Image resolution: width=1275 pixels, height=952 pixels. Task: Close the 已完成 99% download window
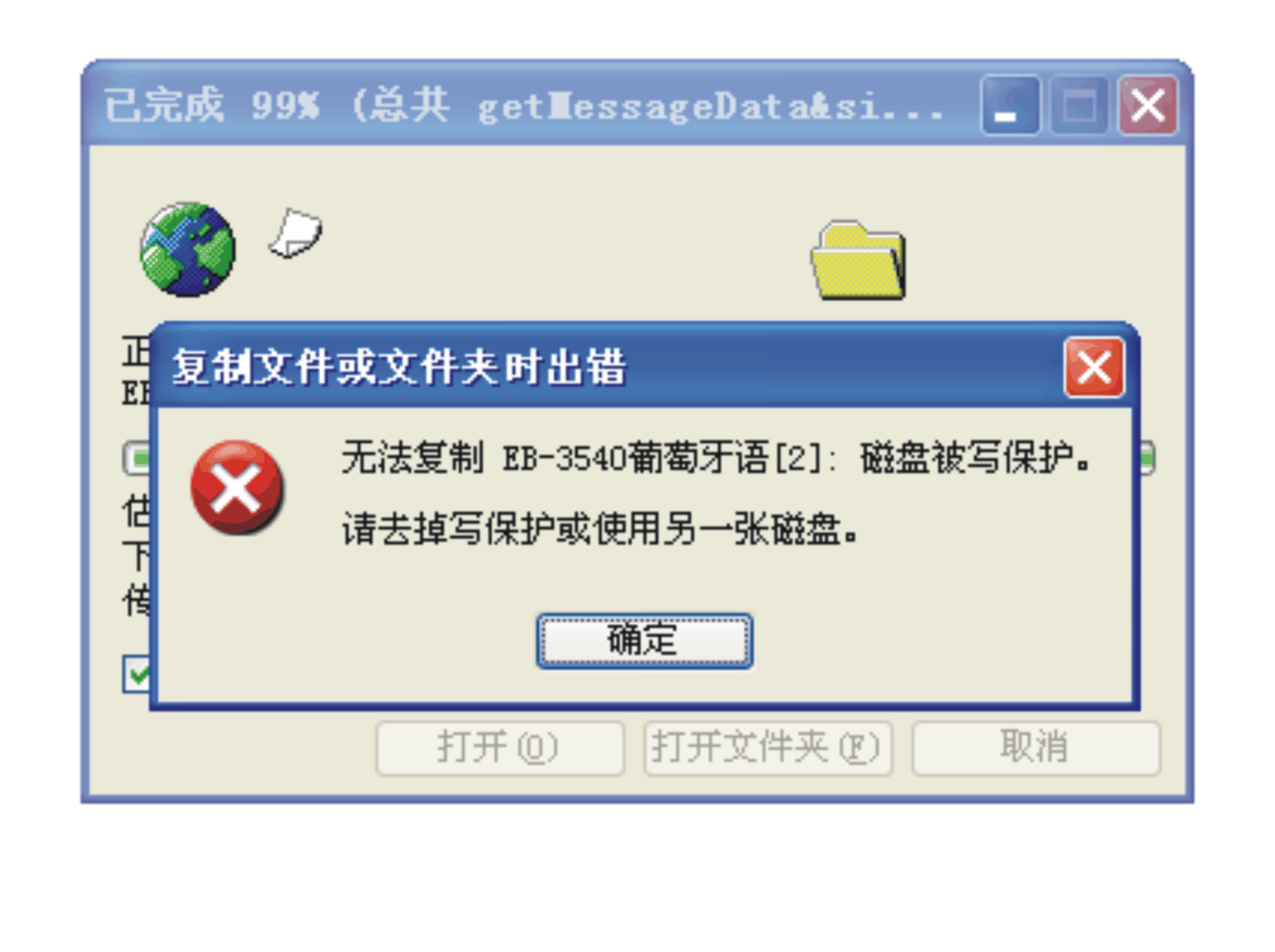pyautogui.click(x=1148, y=105)
